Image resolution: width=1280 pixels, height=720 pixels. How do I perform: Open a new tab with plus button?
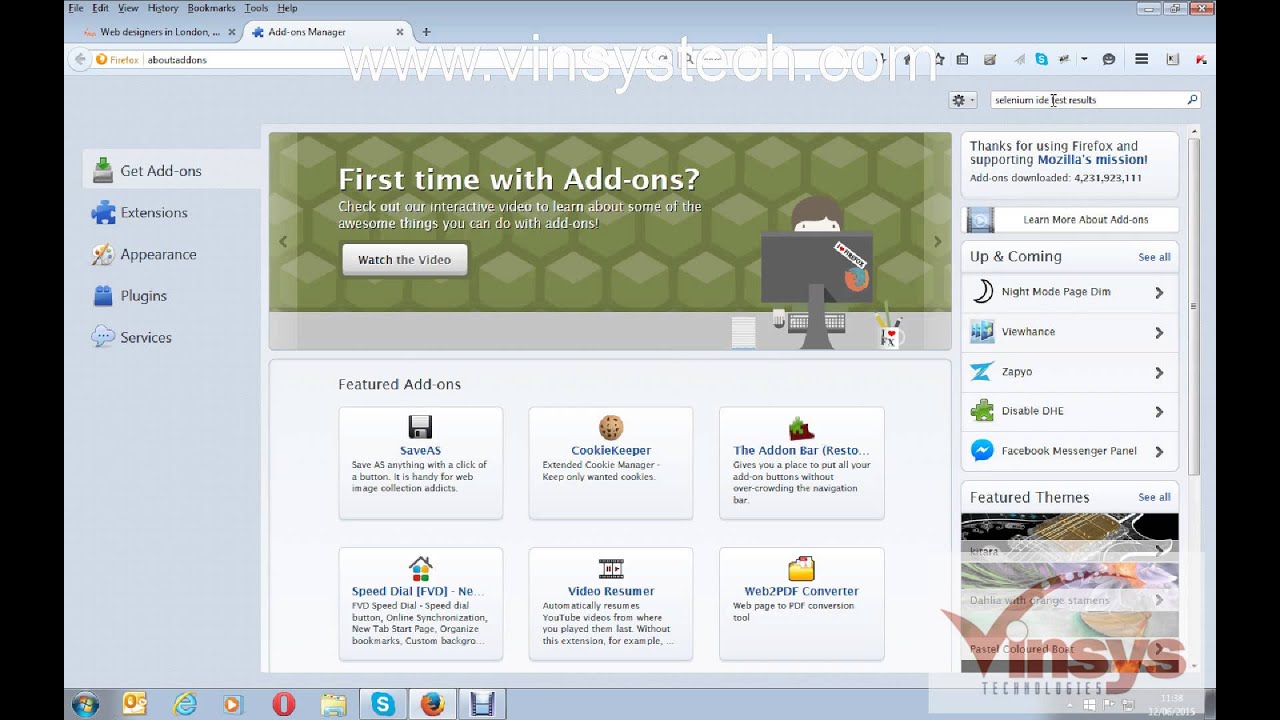tap(426, 32)
